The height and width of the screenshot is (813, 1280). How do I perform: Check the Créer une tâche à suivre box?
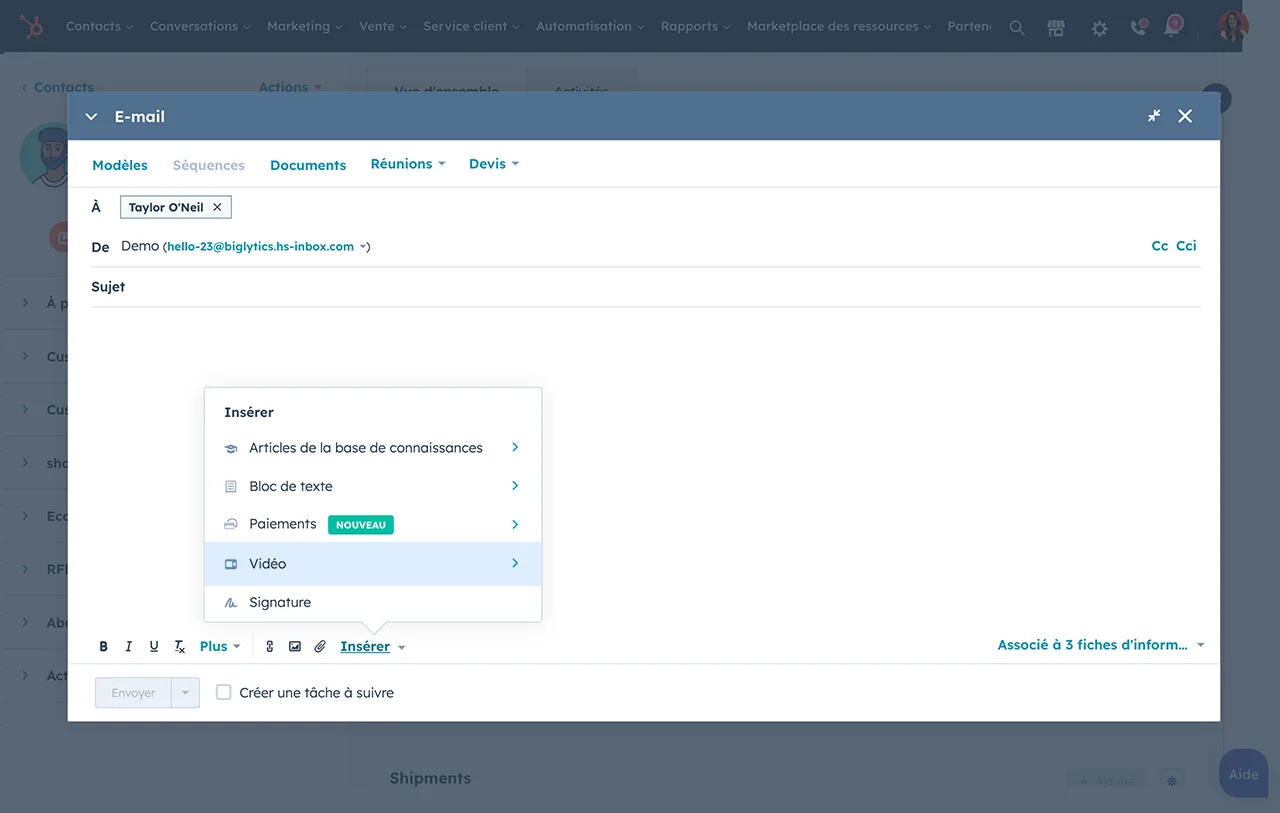[224, 692]
